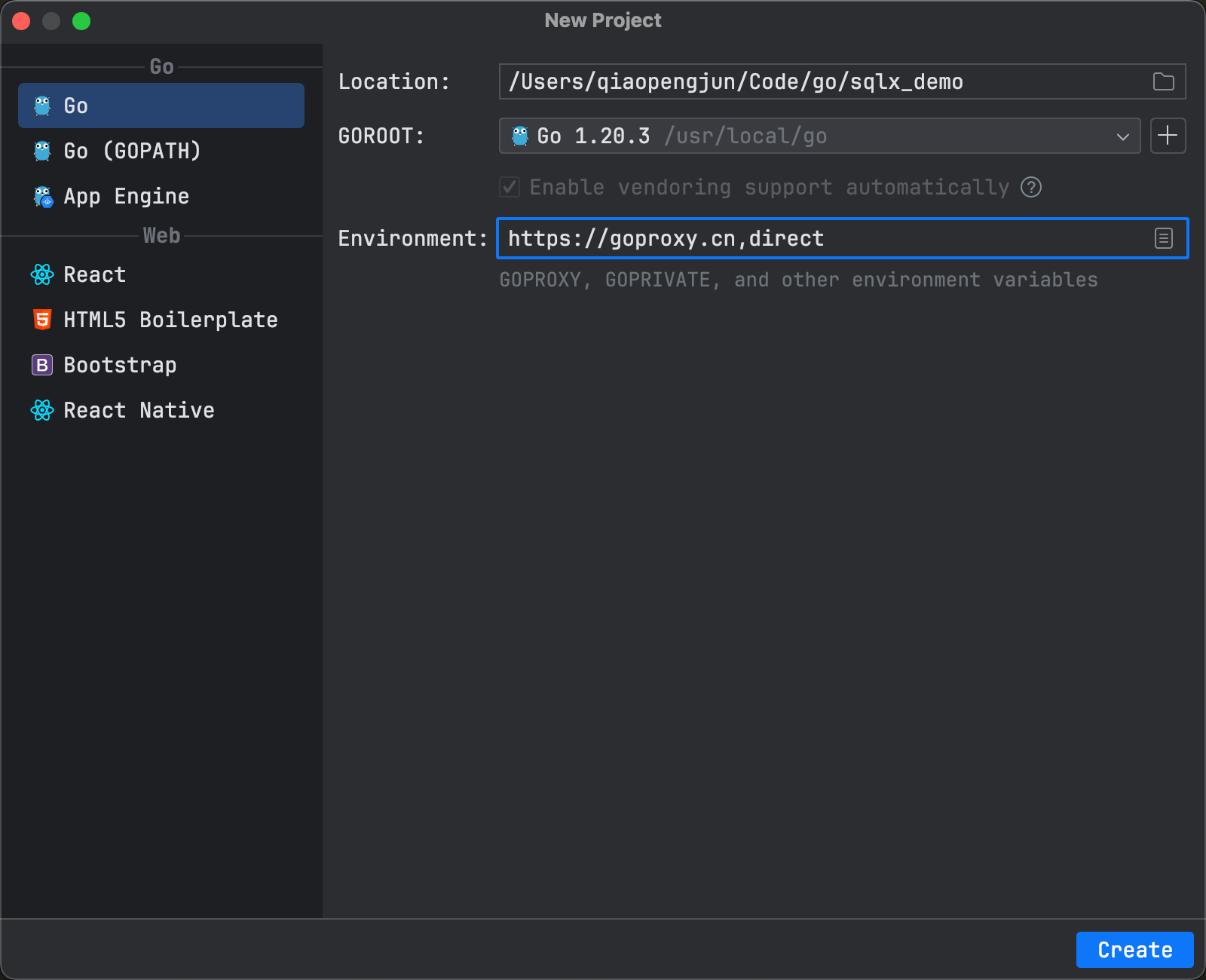Click the Environment: label
The width and height of the screenshot is (1206, 980).
(x=412, y=238)
